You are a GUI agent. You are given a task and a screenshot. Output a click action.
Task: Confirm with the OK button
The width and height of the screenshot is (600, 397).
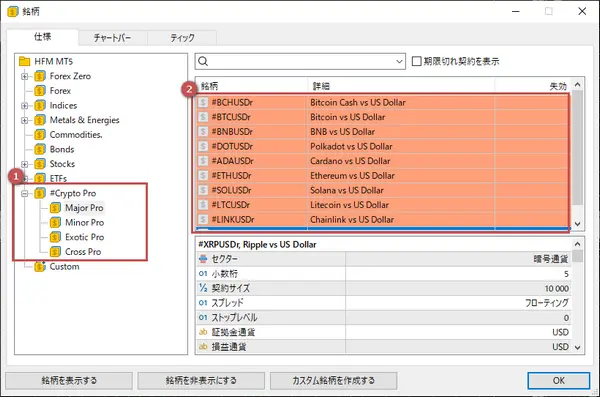(559, 381)
